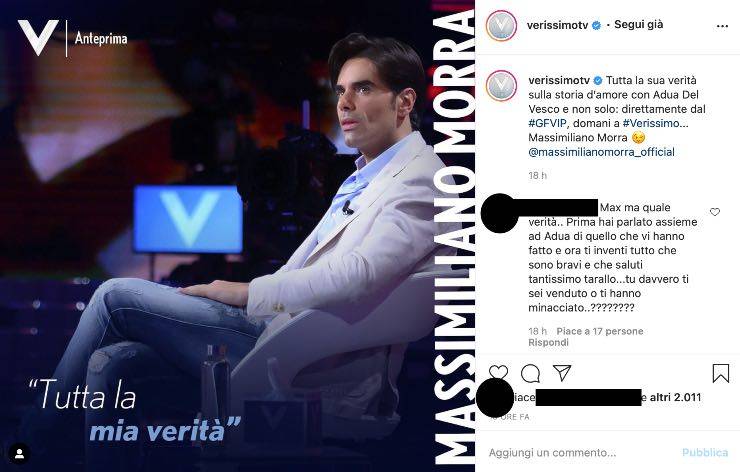View tagged people icon on photo

(x=19, y=454)
